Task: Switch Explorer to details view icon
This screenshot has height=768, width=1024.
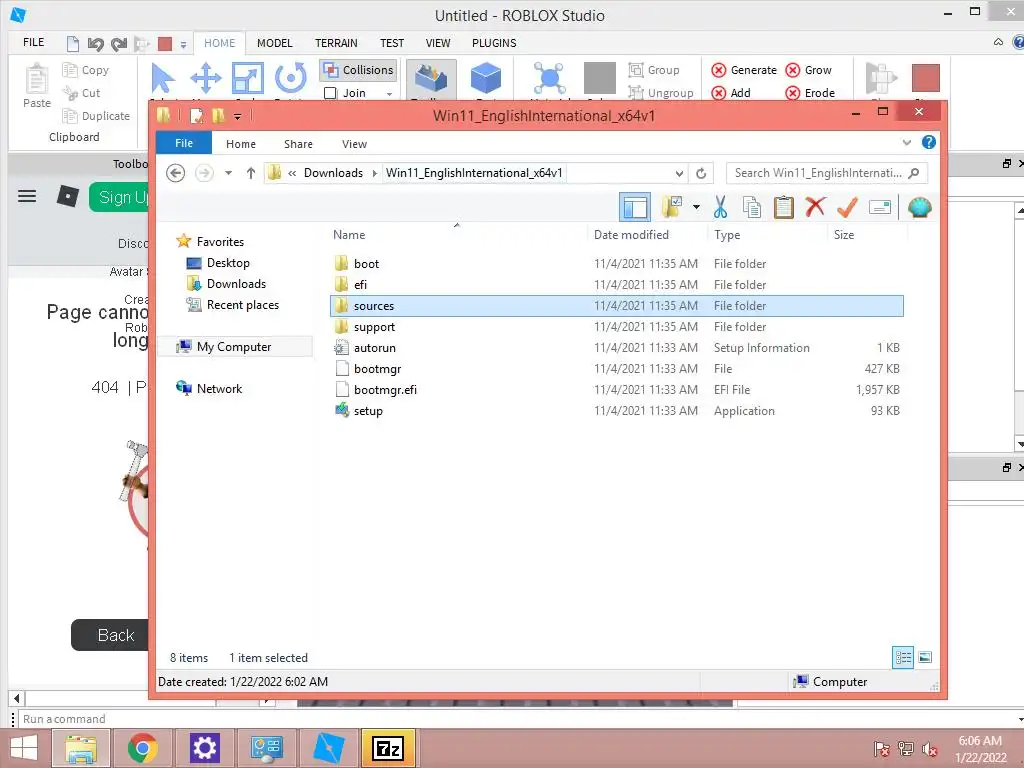Action: click(x=903, y=658)
